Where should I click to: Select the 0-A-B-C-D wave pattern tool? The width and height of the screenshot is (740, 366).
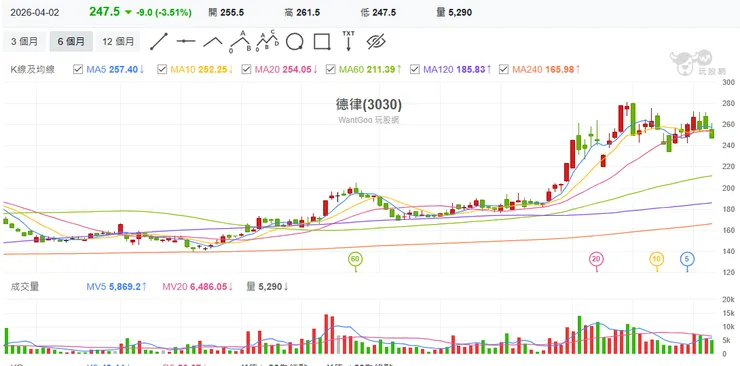268,41
